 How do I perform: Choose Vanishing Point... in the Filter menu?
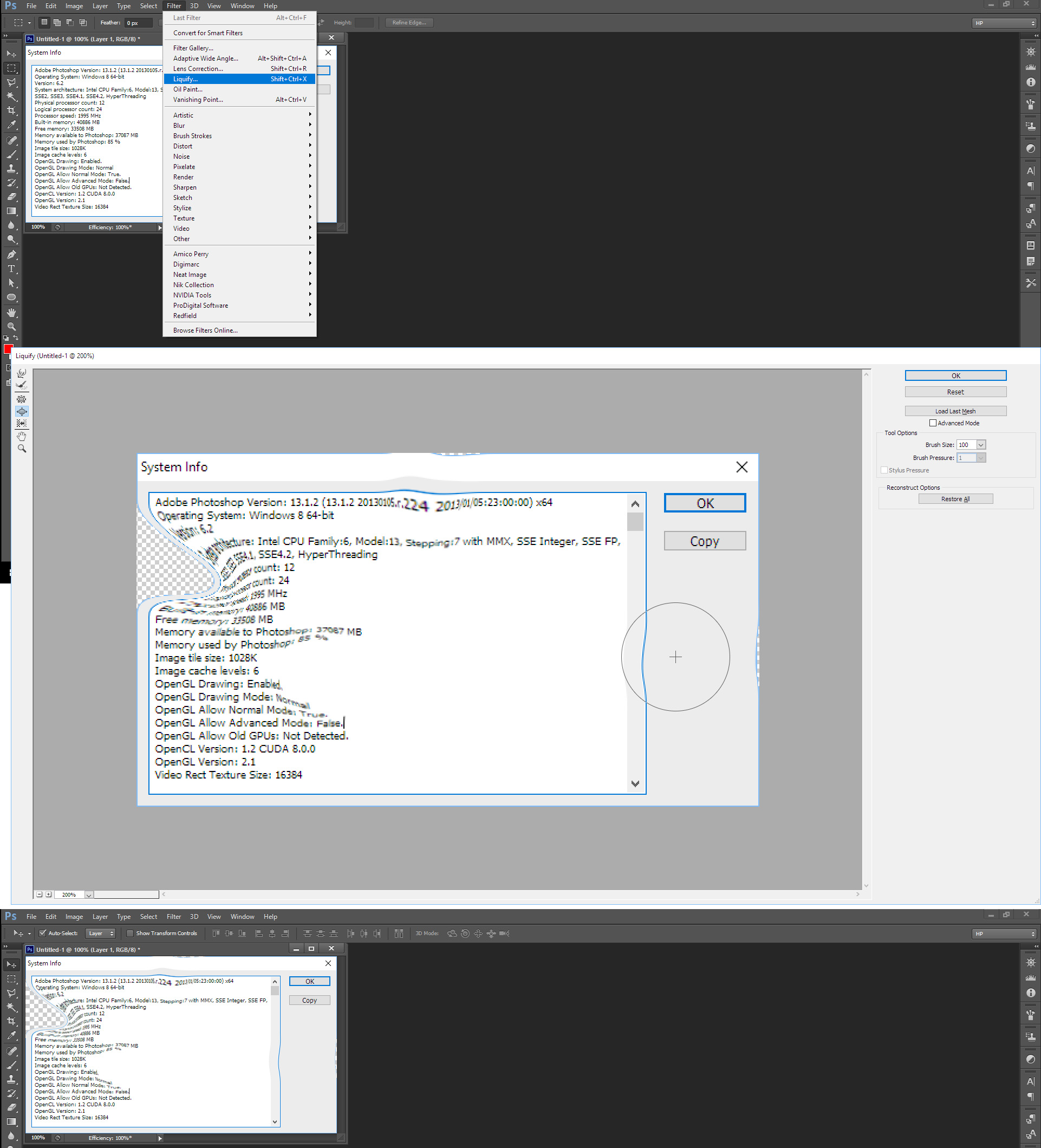point(239,100)
